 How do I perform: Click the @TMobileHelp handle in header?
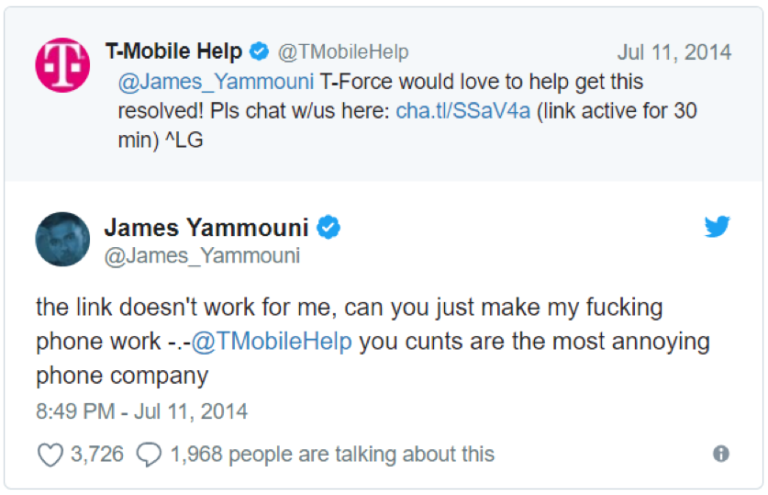(x=342, y=52)
